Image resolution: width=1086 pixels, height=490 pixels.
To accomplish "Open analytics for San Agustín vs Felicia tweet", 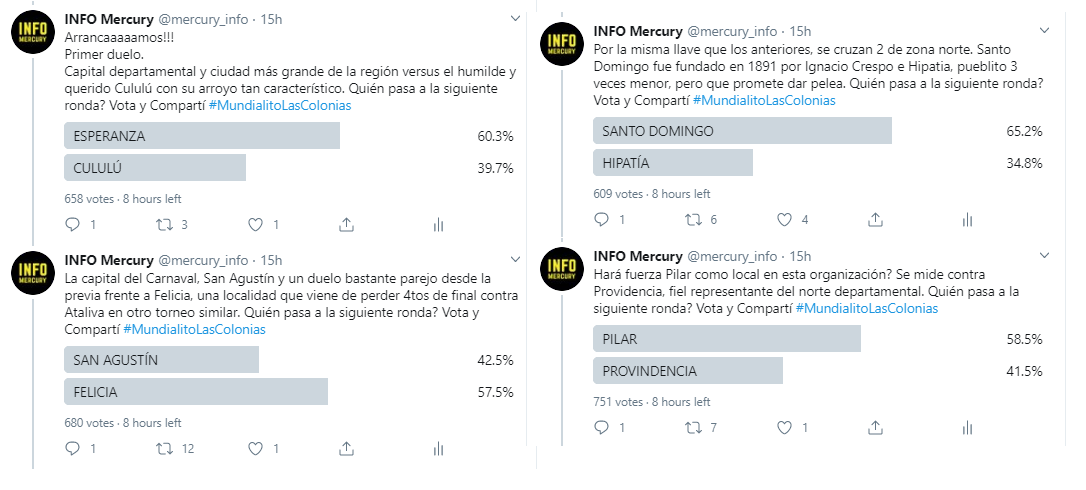I will click(438, 449).
